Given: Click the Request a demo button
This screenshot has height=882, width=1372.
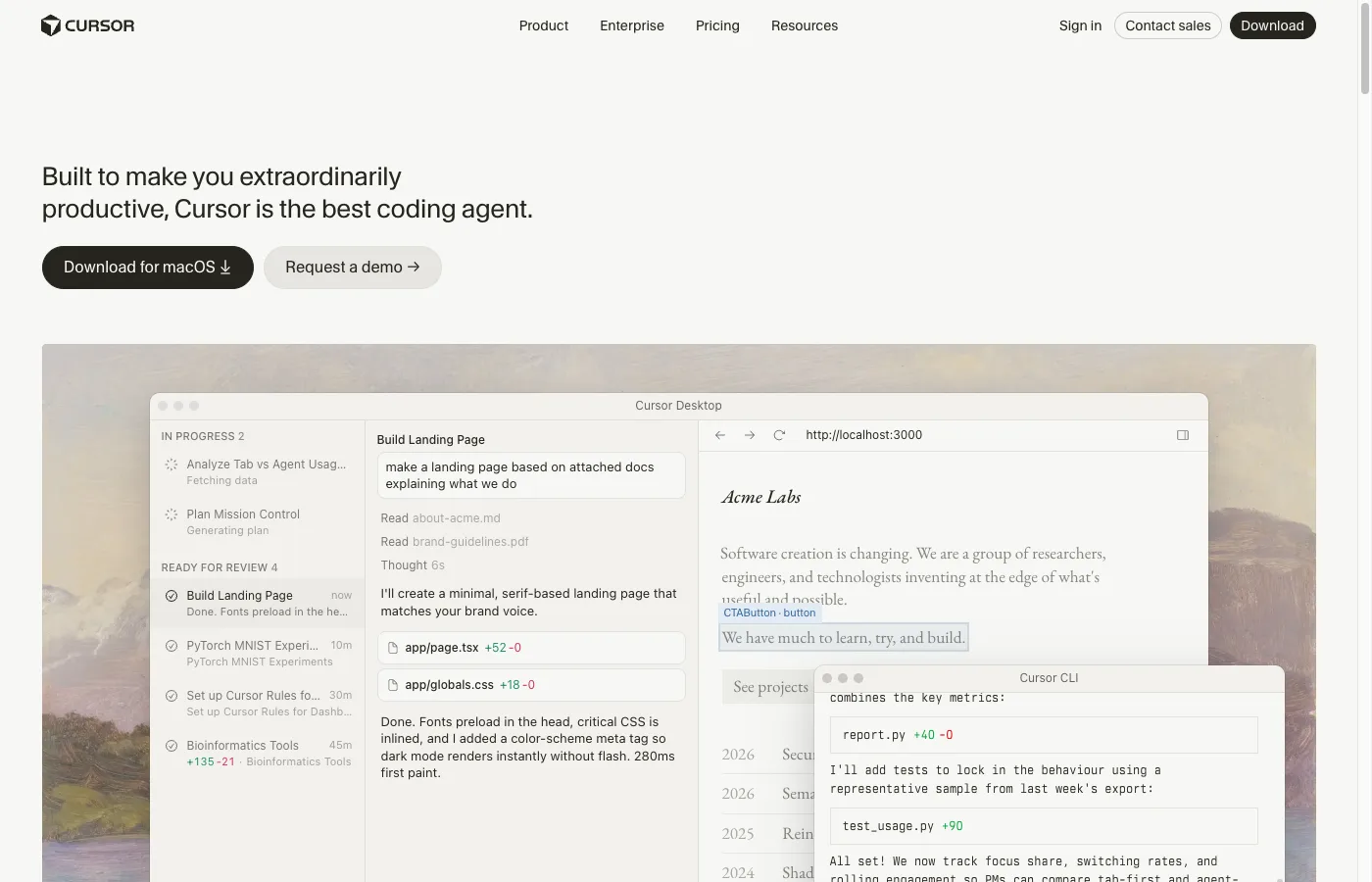Looking at the screenshot, I should click(x=352, y=268).
